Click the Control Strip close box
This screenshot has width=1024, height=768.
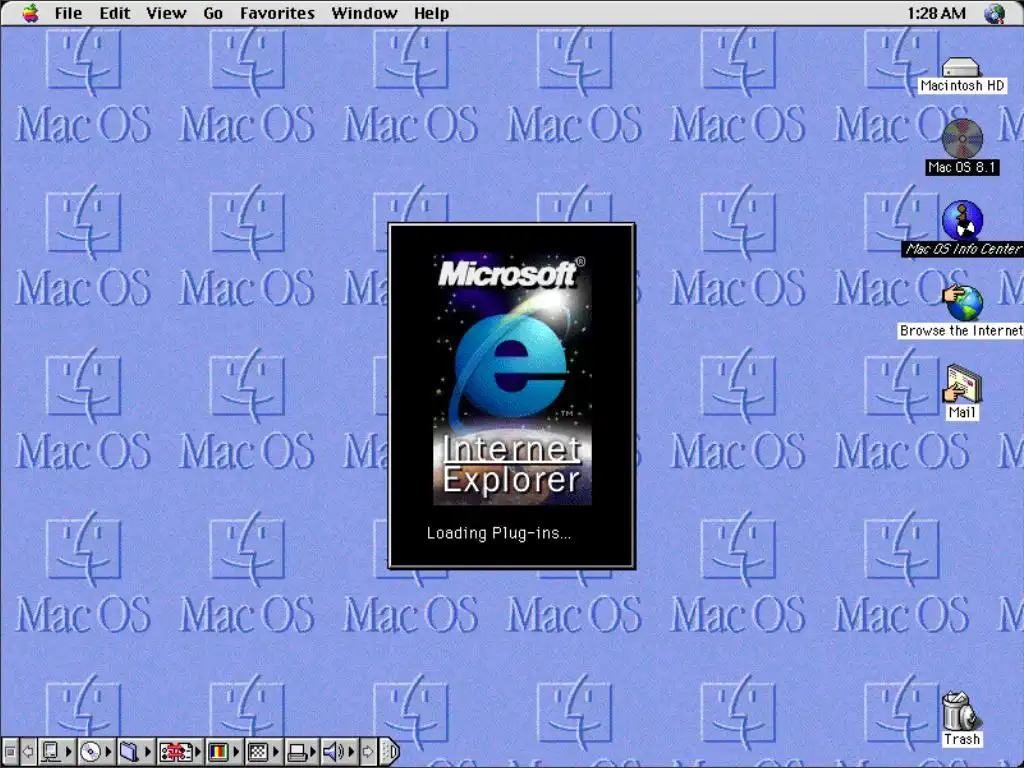[9, 752]
